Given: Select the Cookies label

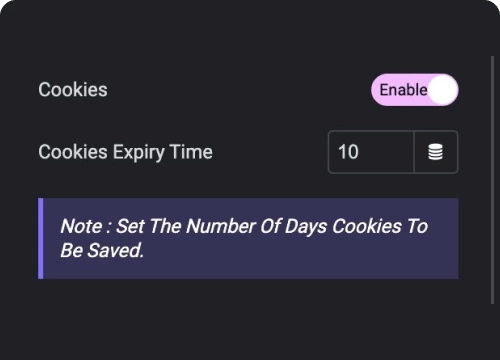Looking at the screenshot, I should [x=73, y=90].
